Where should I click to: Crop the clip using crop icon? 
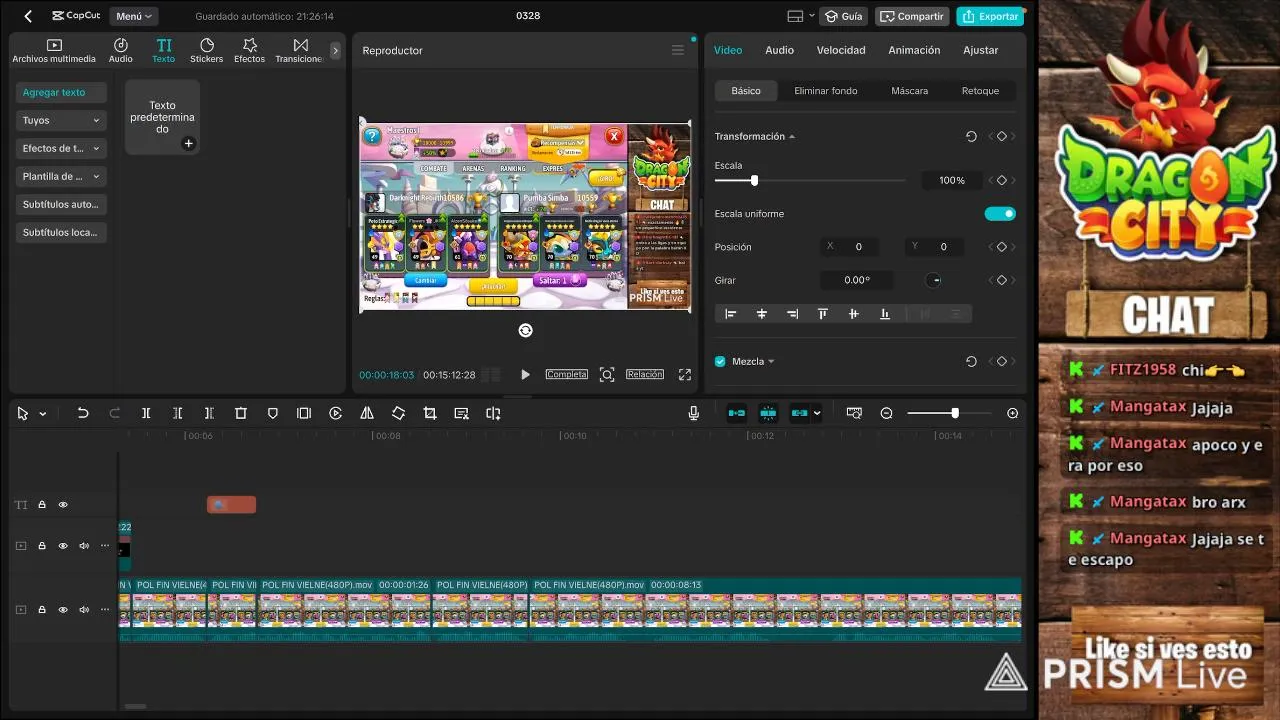(430, 413)
